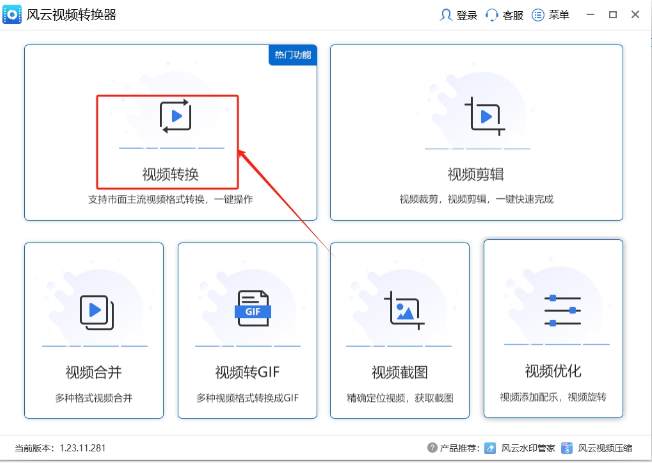Click the 客服 headset icon
This screenshot has height=463, width=652.
491,15
